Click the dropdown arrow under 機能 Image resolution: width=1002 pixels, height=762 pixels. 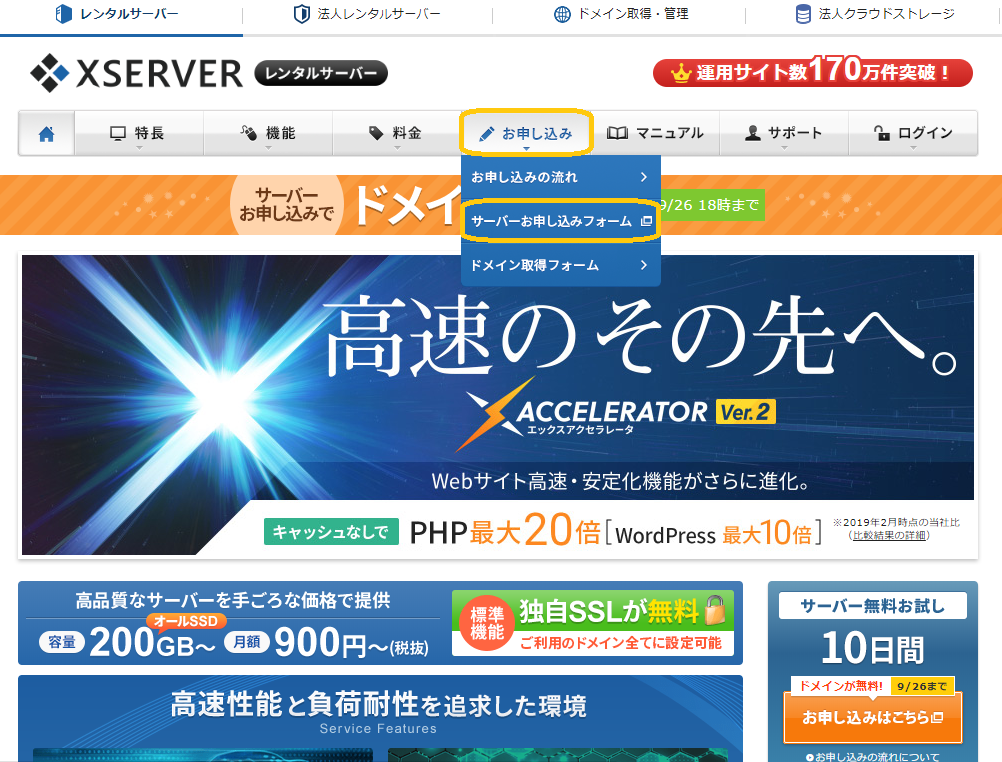coord(268,148)
